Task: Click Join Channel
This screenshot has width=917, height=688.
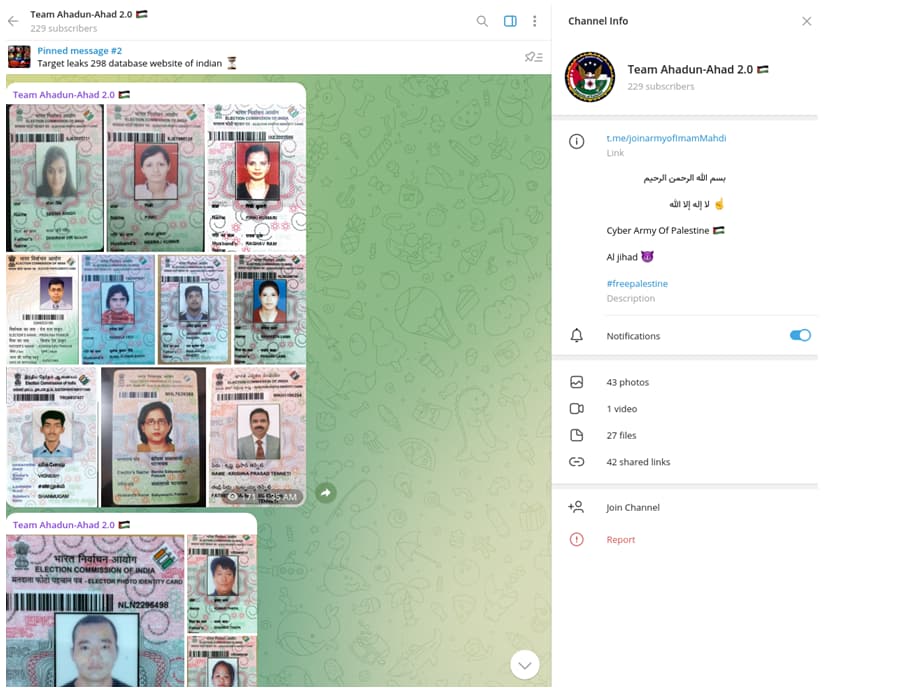Action: (632, 508)
